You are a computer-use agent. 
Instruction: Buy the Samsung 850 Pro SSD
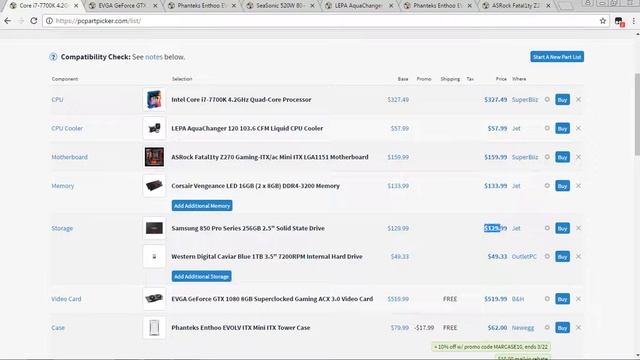(562, 228)
